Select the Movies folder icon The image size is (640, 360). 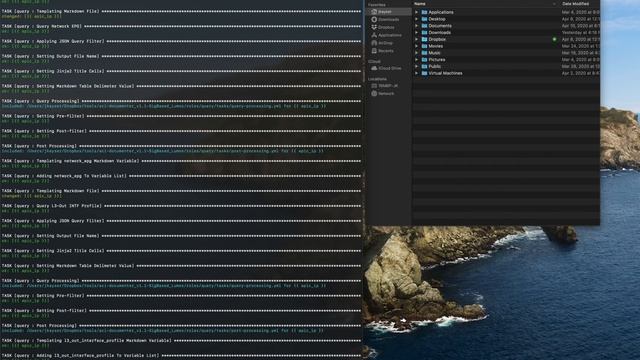tap(424, 46)
